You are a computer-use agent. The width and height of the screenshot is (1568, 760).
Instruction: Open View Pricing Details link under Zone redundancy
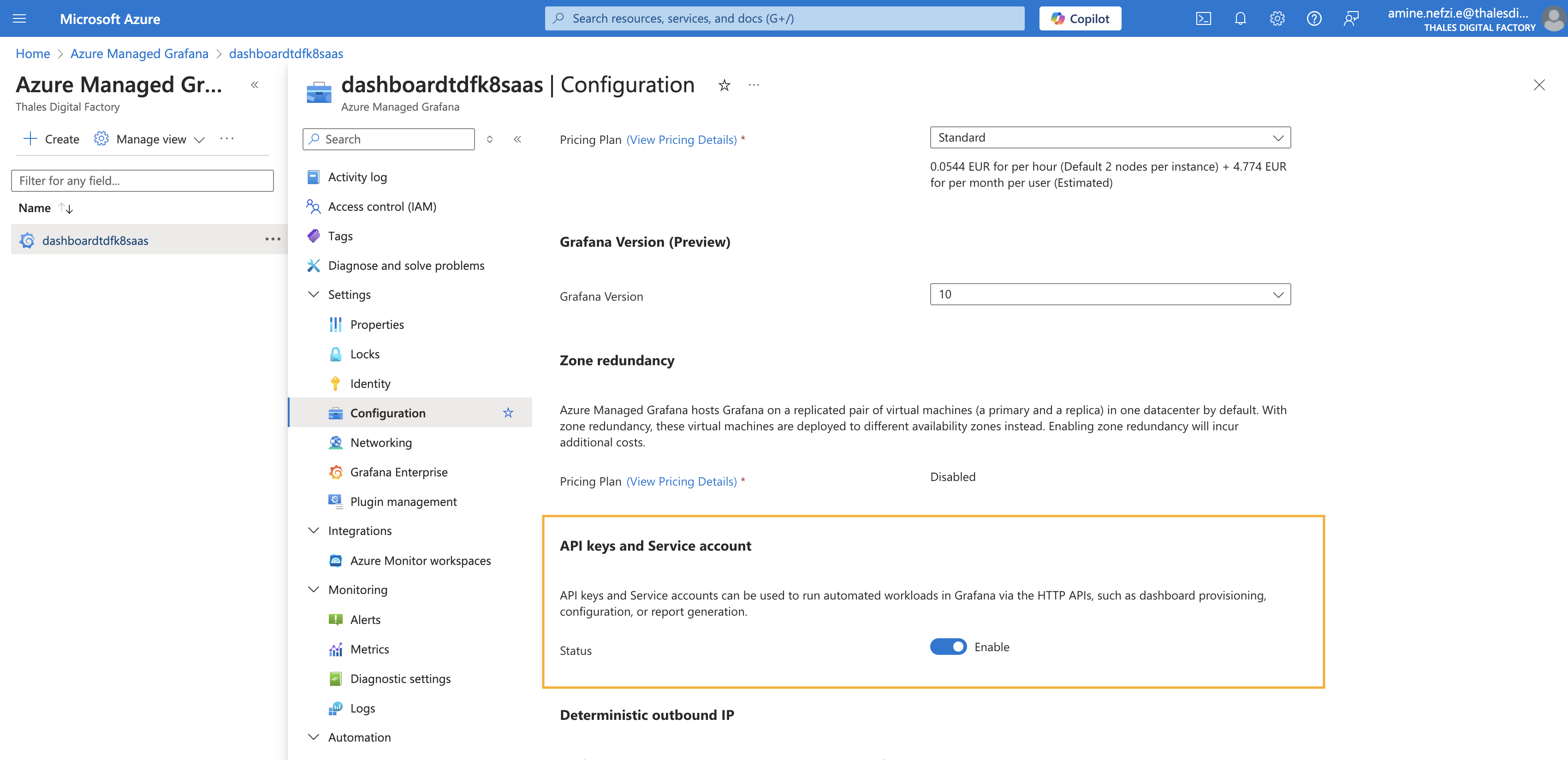(681, 481)
